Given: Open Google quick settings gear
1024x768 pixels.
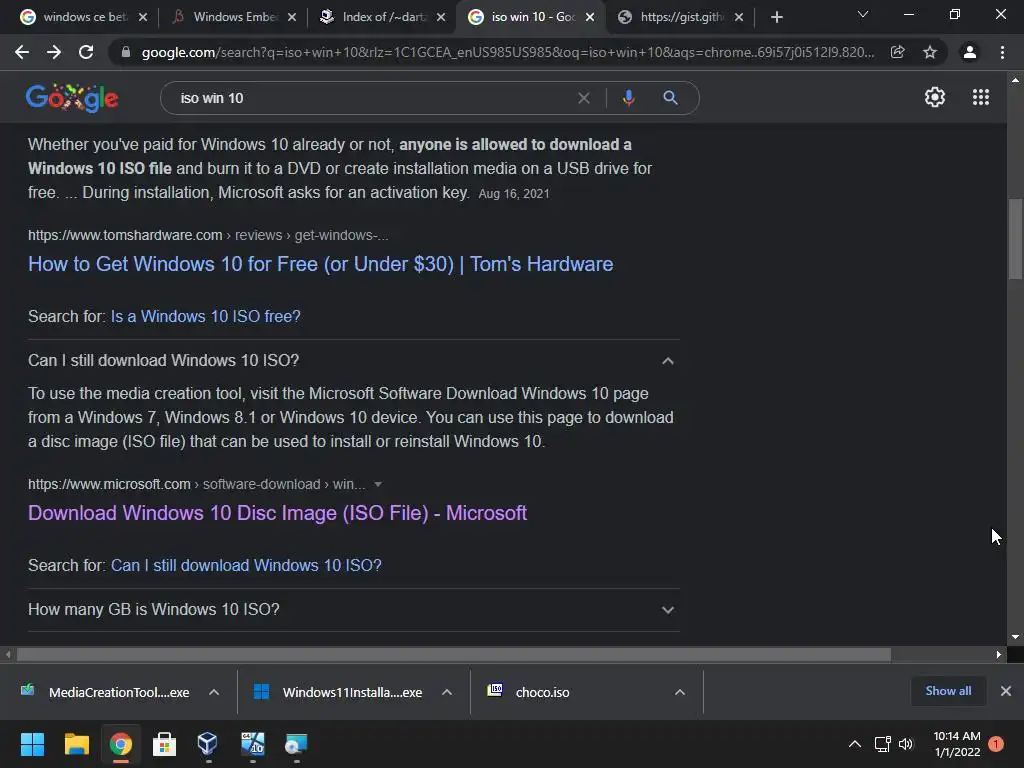Looking at the screenshot, I should 935,97.
